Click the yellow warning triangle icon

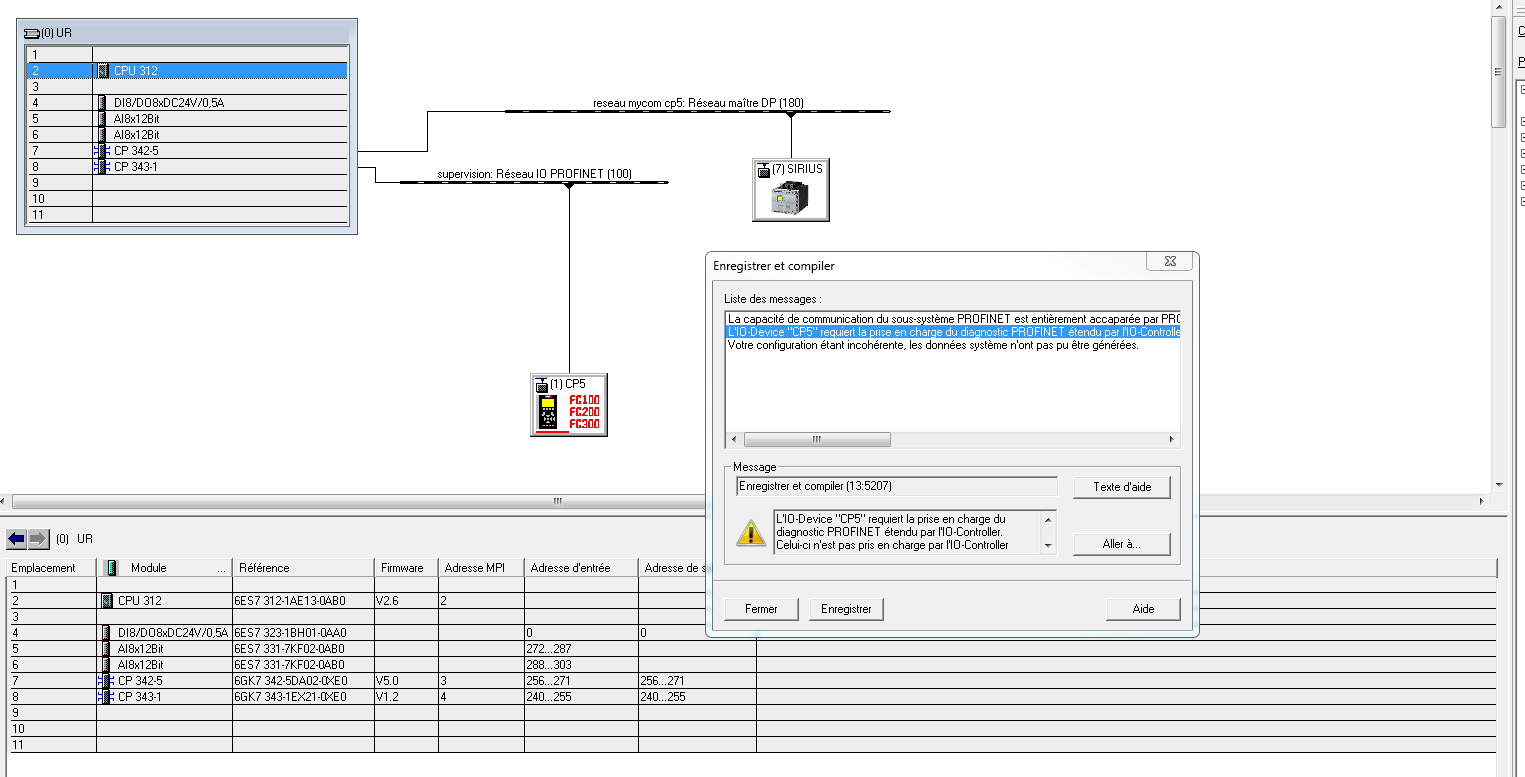pos(751,533)
